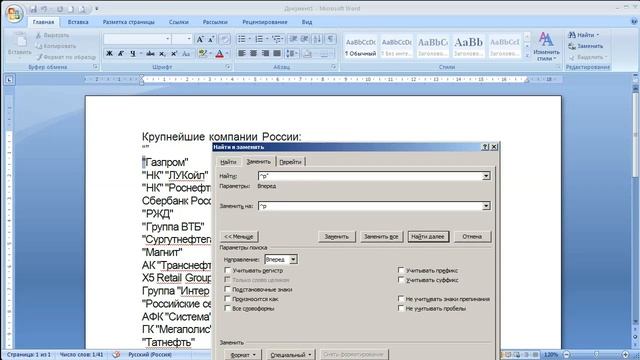Open the Формат dropdown button
This screenshot has height=360, width=640.
[242, 355]
